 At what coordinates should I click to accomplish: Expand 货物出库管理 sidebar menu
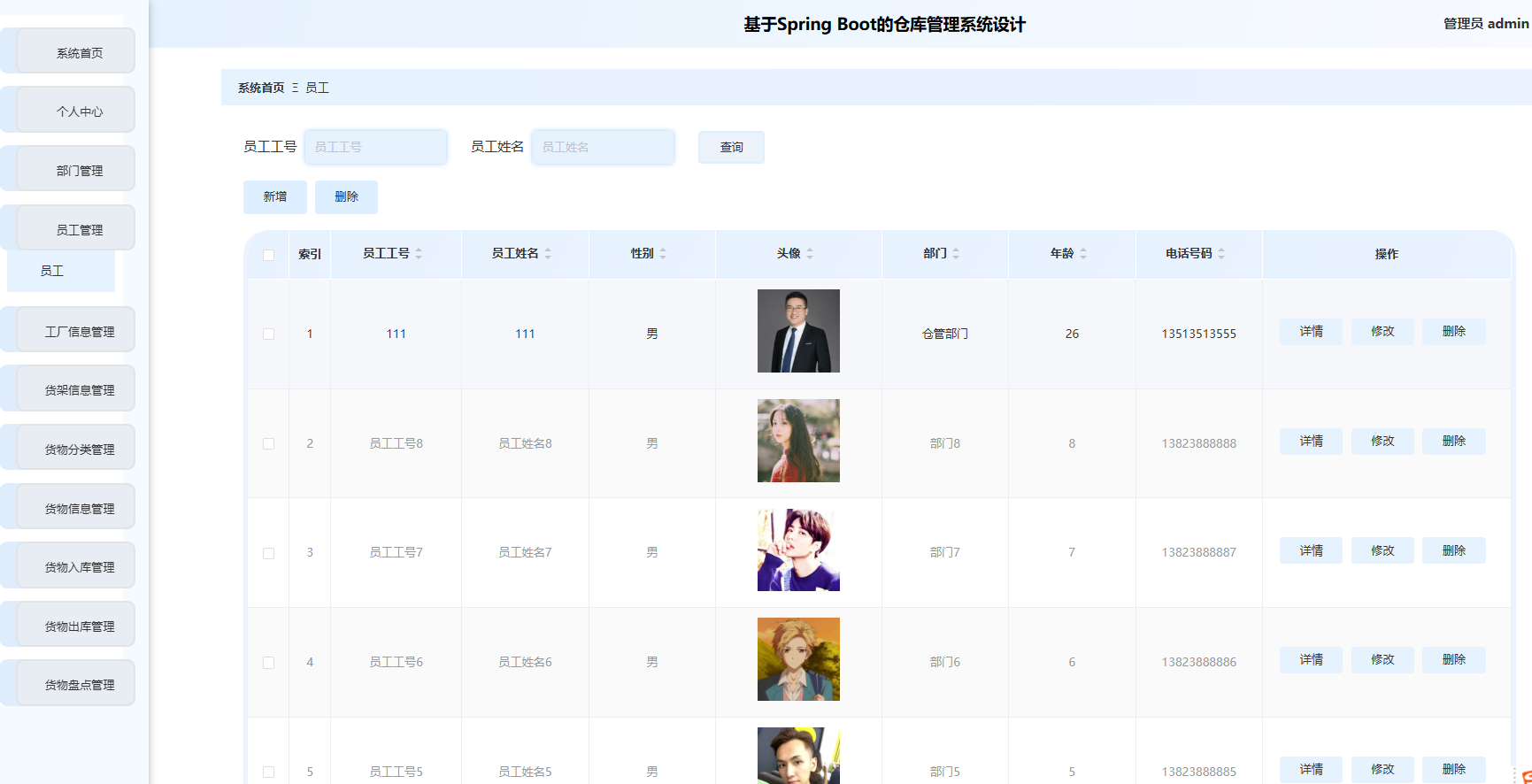tap(76, 624)
